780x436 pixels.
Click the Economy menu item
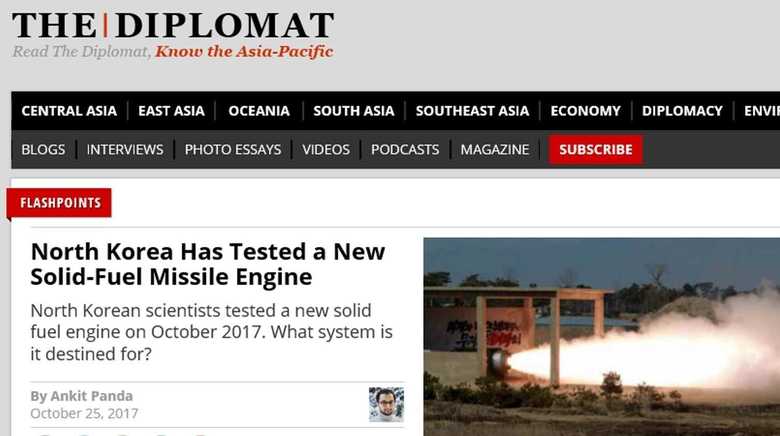point(585,110)
